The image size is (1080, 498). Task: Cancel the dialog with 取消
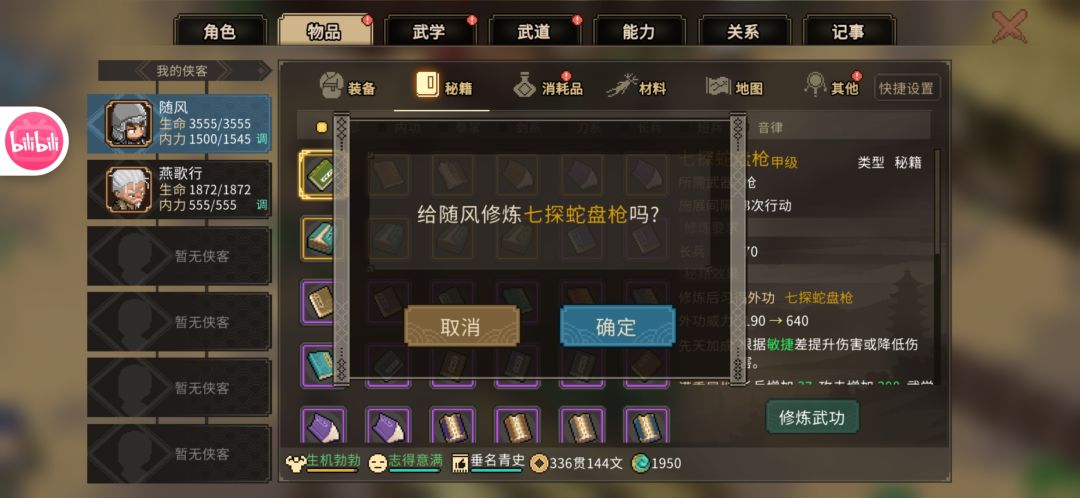[461, 326]
